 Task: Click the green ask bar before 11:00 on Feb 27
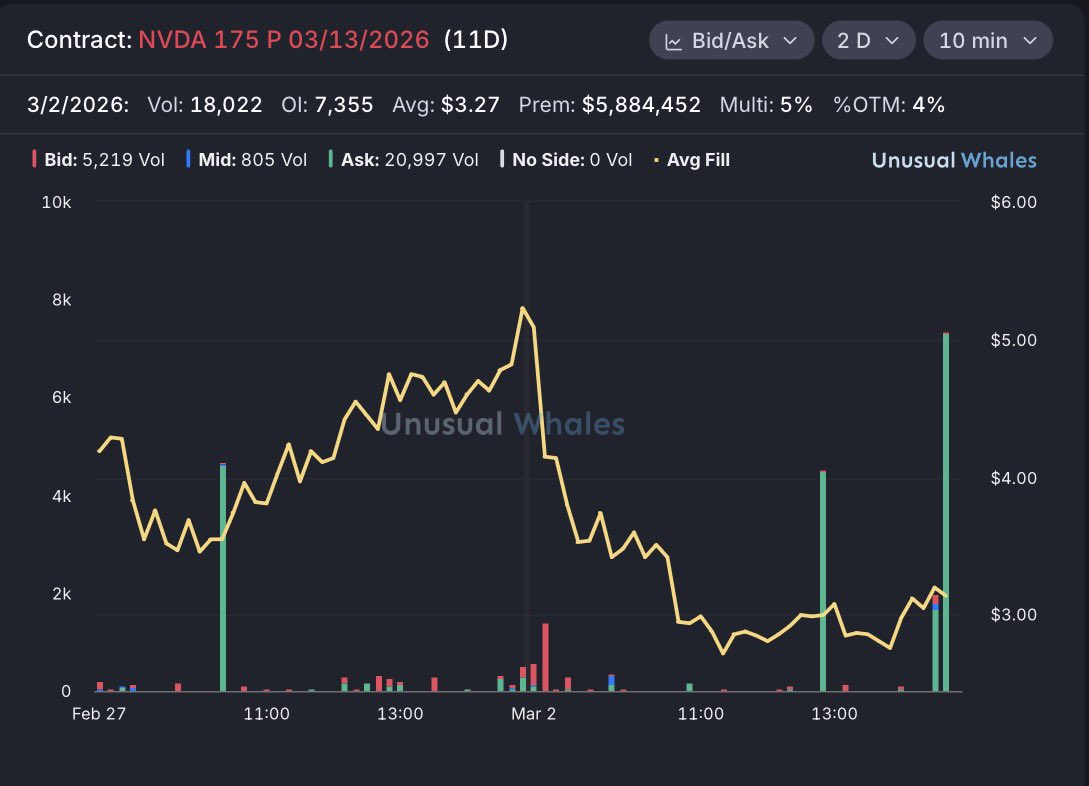(223, 578)
